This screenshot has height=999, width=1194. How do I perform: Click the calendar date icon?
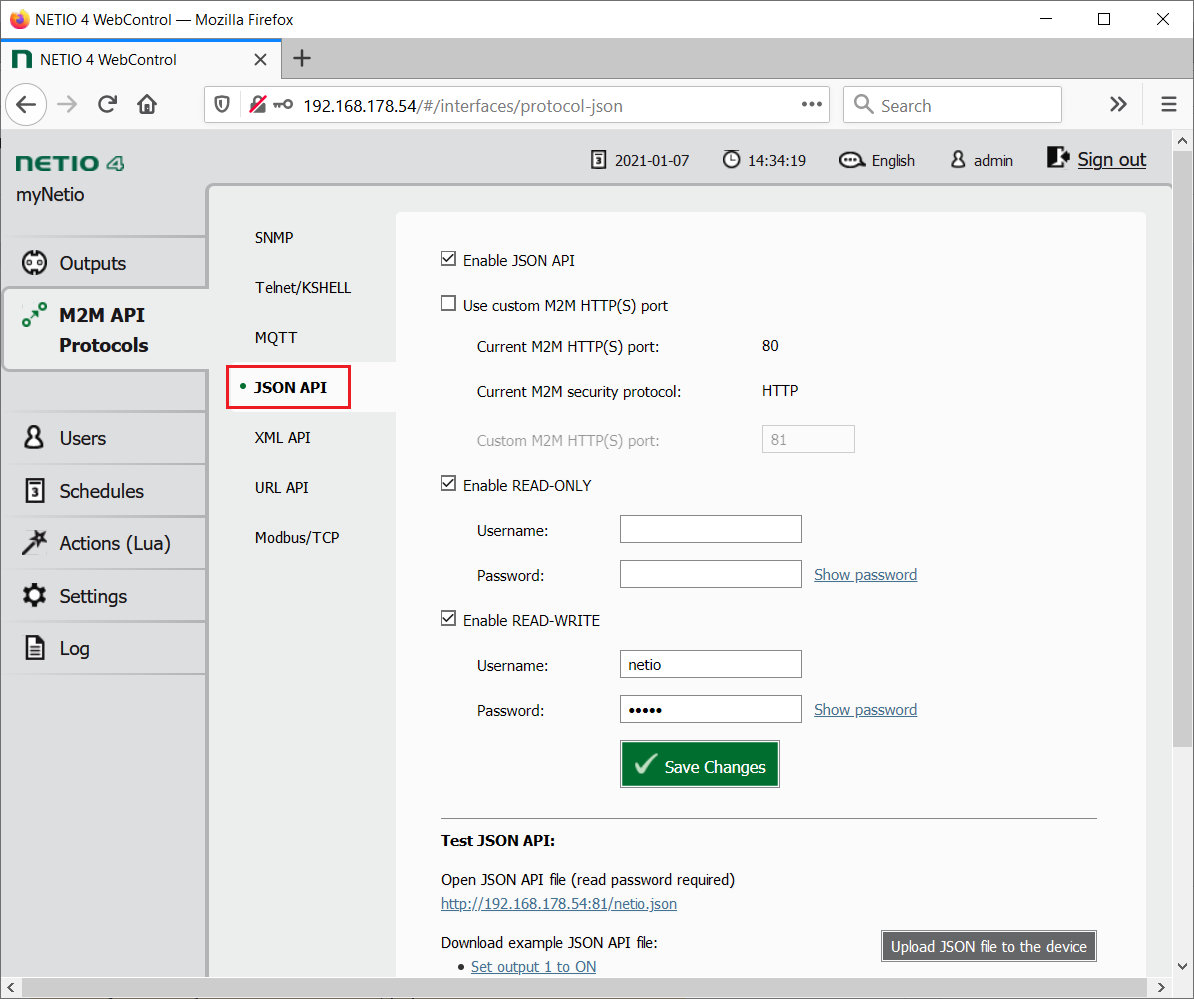599,160
